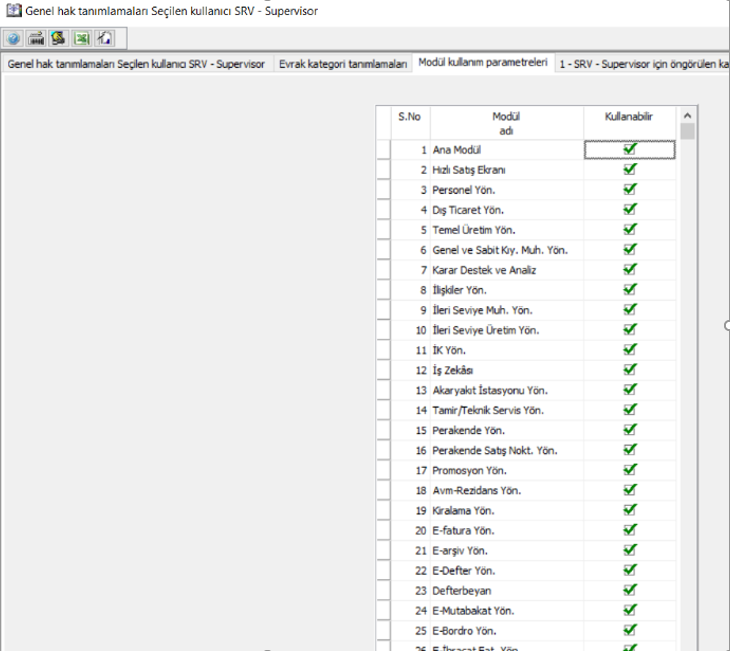
Task: Disable the E-fatura Yön. module checkbox
Action: (x=629, y=530)
